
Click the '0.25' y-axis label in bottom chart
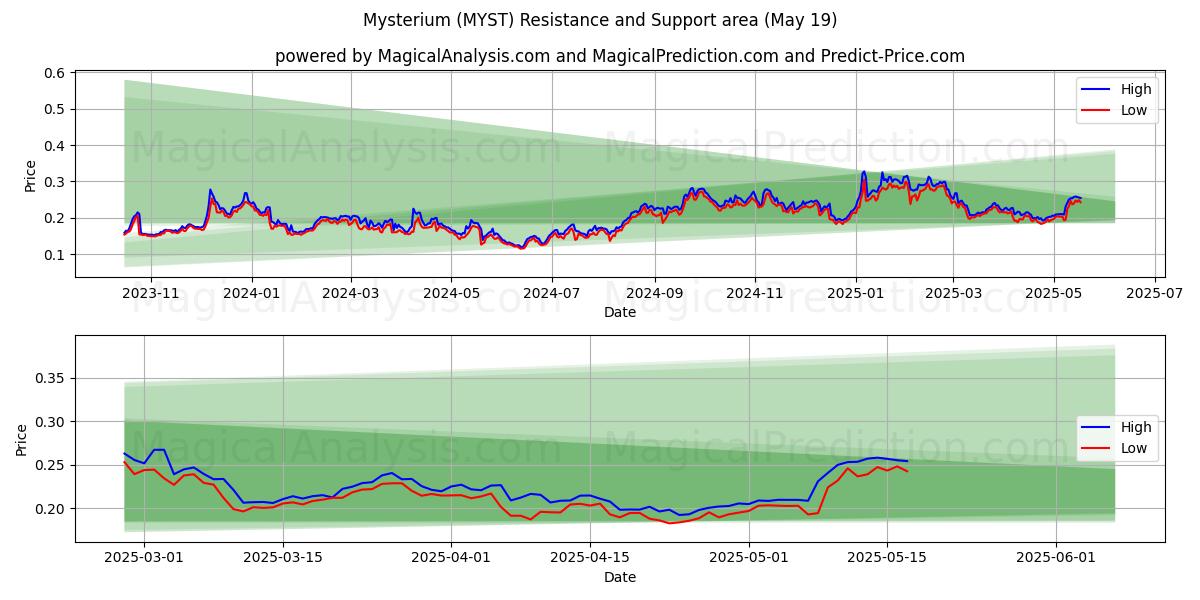50,465
